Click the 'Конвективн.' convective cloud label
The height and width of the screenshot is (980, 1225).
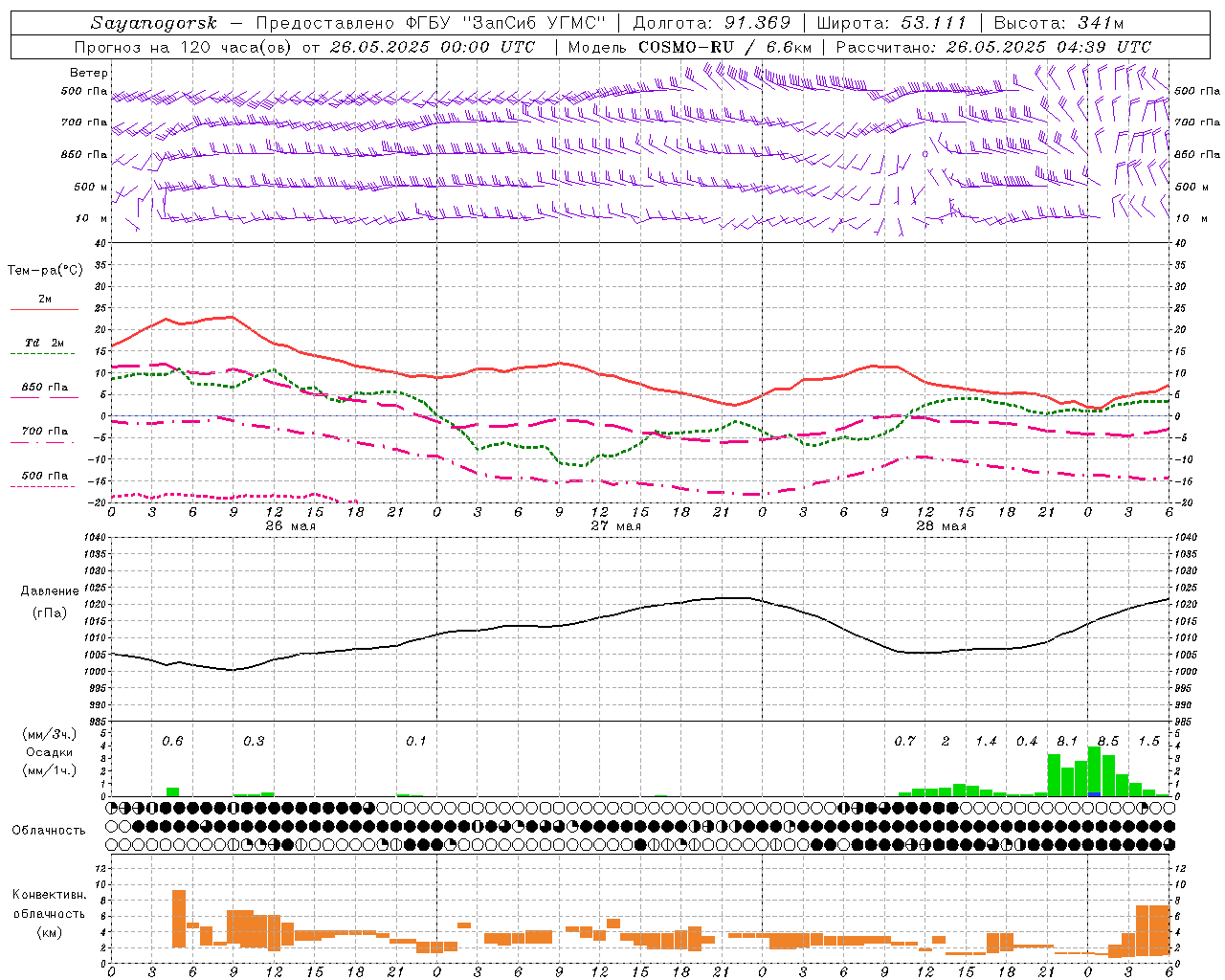49,895
